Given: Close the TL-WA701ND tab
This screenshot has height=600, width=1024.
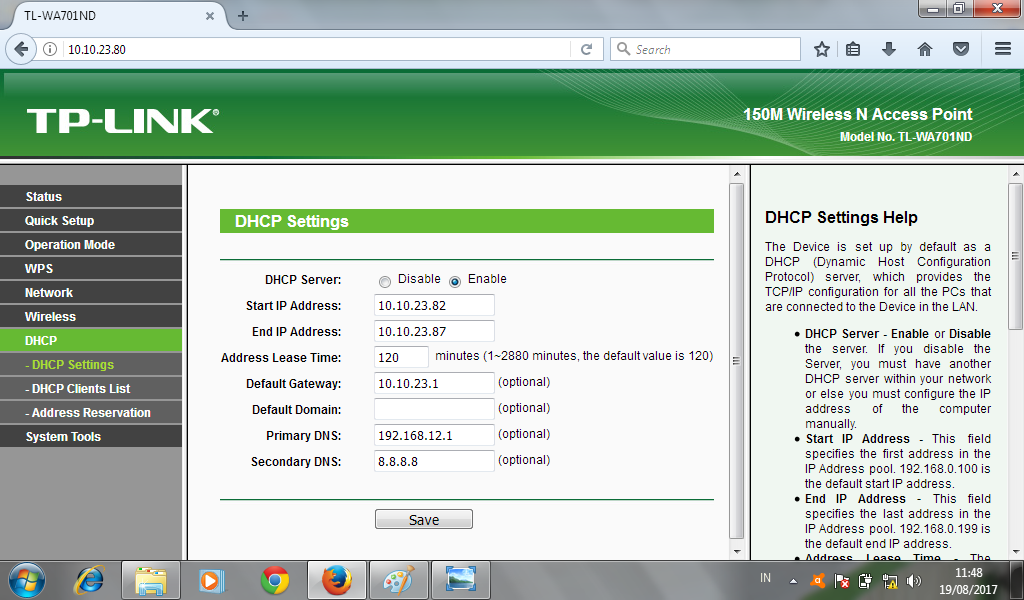Looking at the screenshot, I should pos(210,16).
